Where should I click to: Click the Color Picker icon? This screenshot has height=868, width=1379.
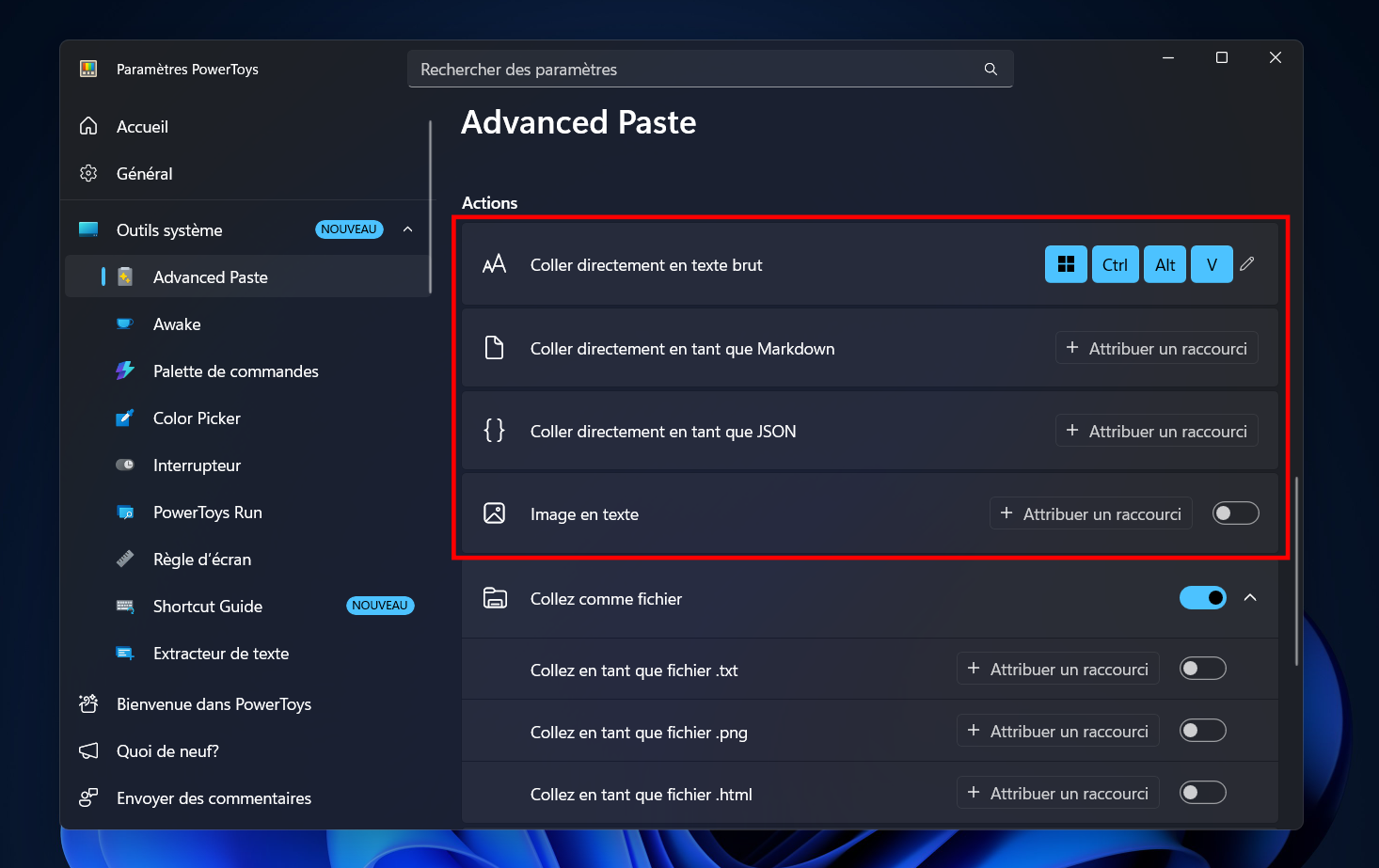click(x=125, y=418)
